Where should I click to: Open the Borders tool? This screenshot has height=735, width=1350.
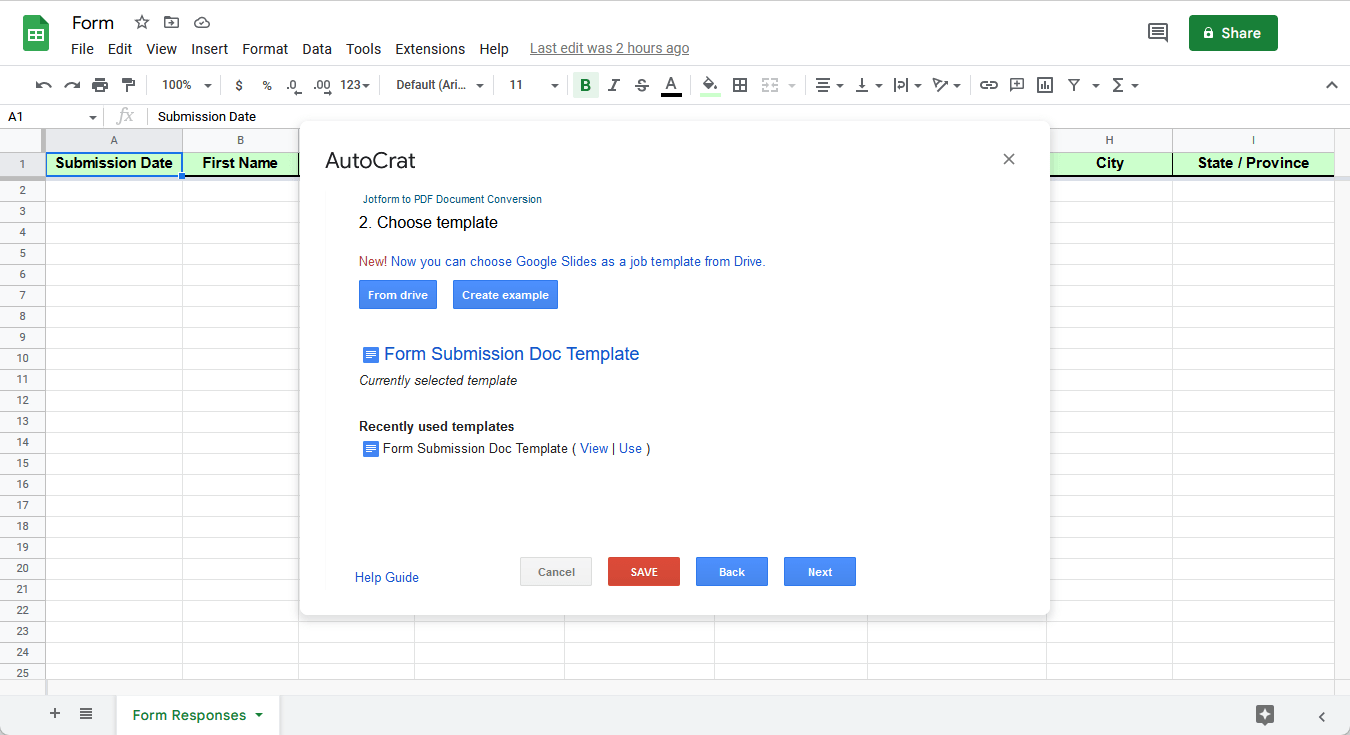tap(740, 85)
